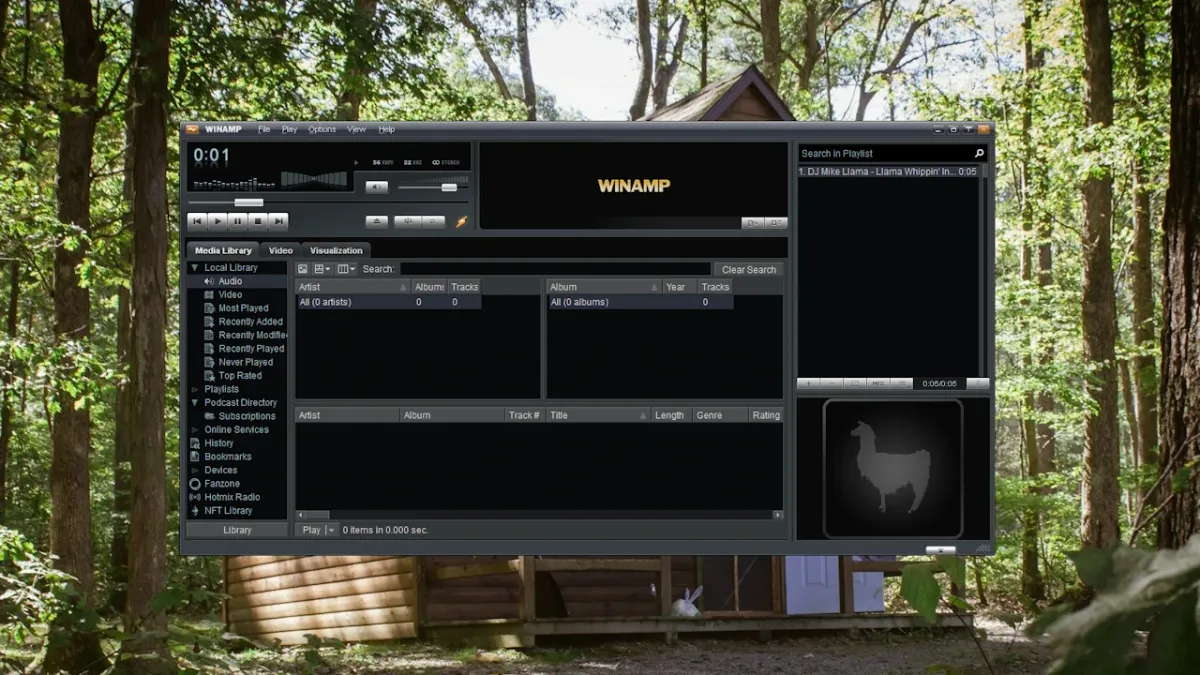Viewport: 1200px width, 675px height.
Task: Select the All (0 albums) row
Action: click(x=640, y=302)
